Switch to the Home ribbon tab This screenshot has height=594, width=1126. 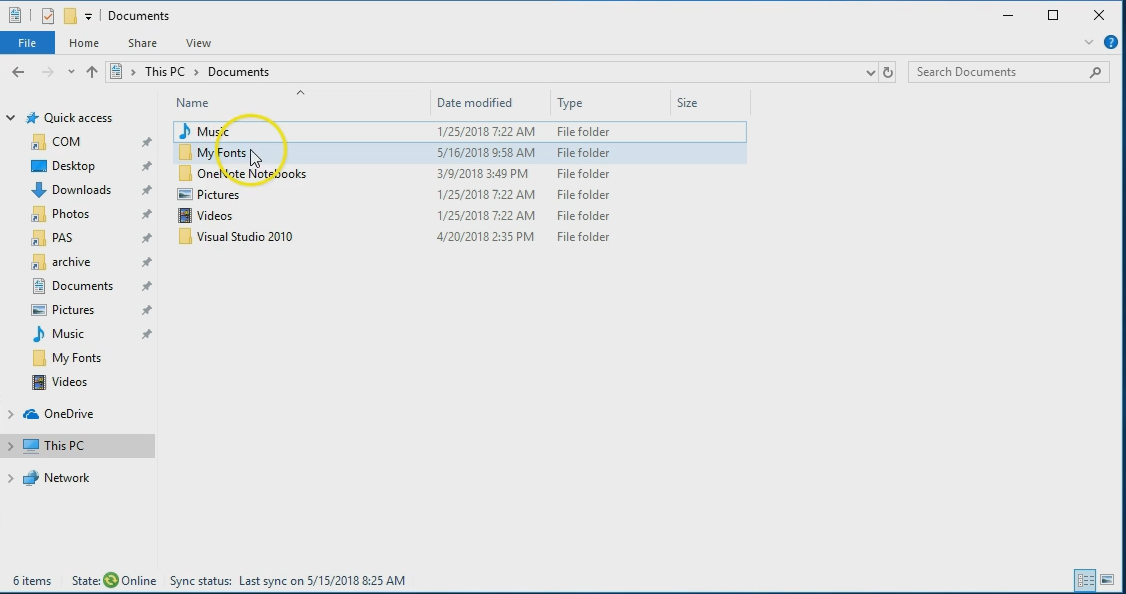[x=84, y=43]
